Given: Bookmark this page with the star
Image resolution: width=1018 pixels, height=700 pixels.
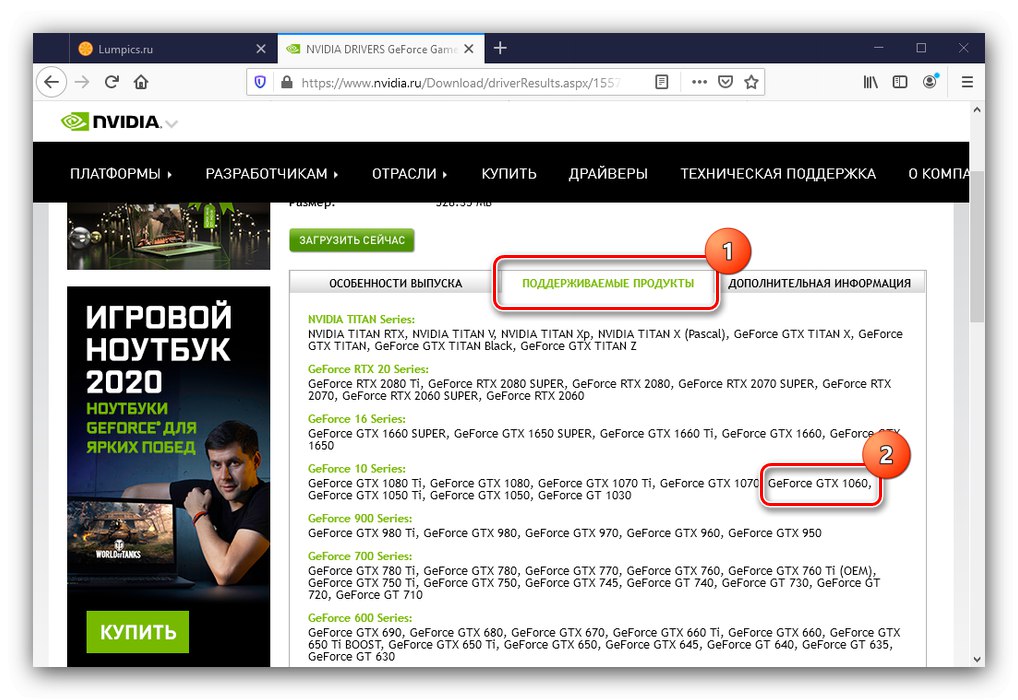Looking at the screenshot, I should [751, 82].
